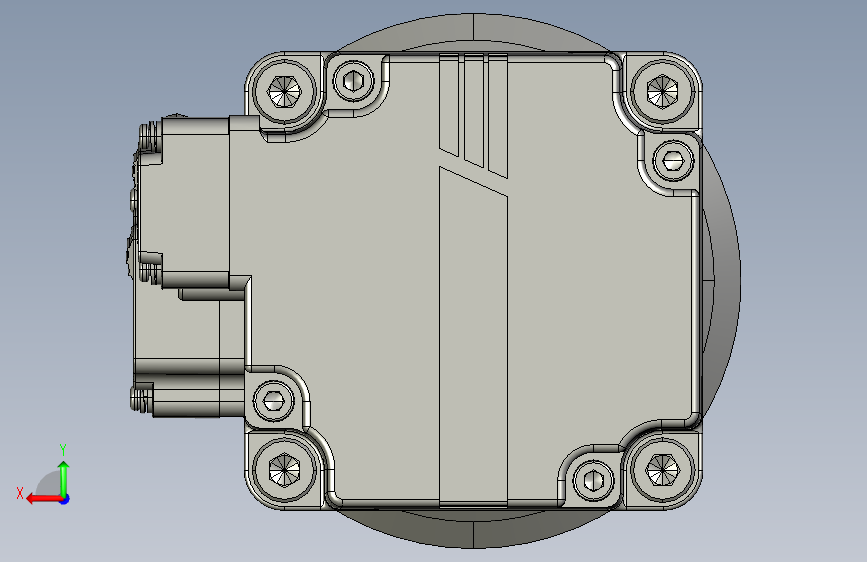This screenshot has width=867, height=562.
Task: Click the blue Z axis origin dot
Action: click(65, 499)
